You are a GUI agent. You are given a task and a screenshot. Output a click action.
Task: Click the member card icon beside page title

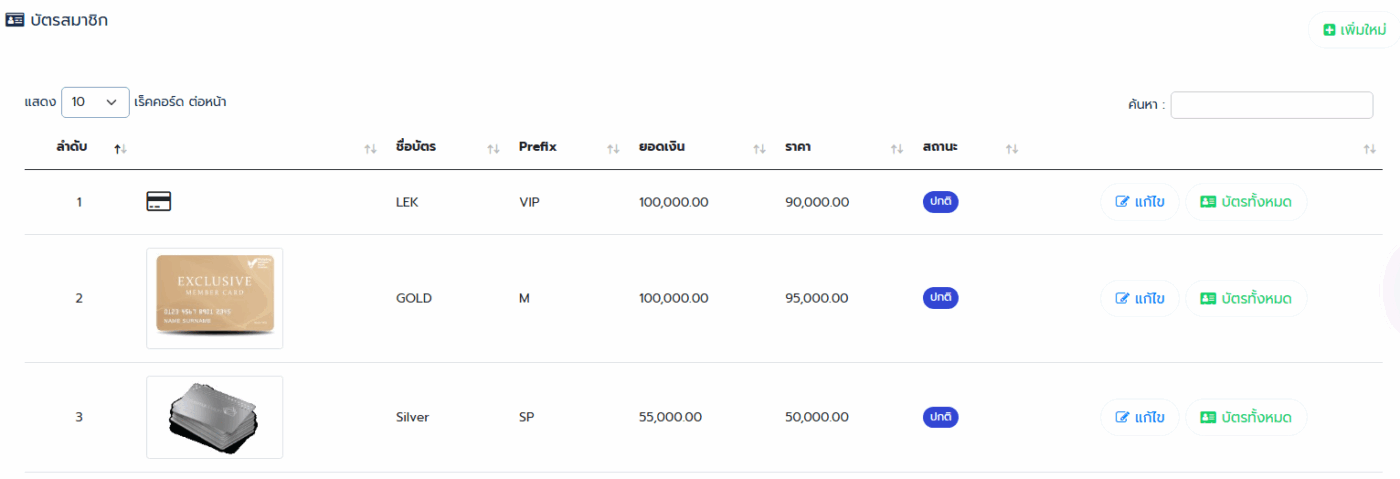pyautogui.click(x=15, y=20)
